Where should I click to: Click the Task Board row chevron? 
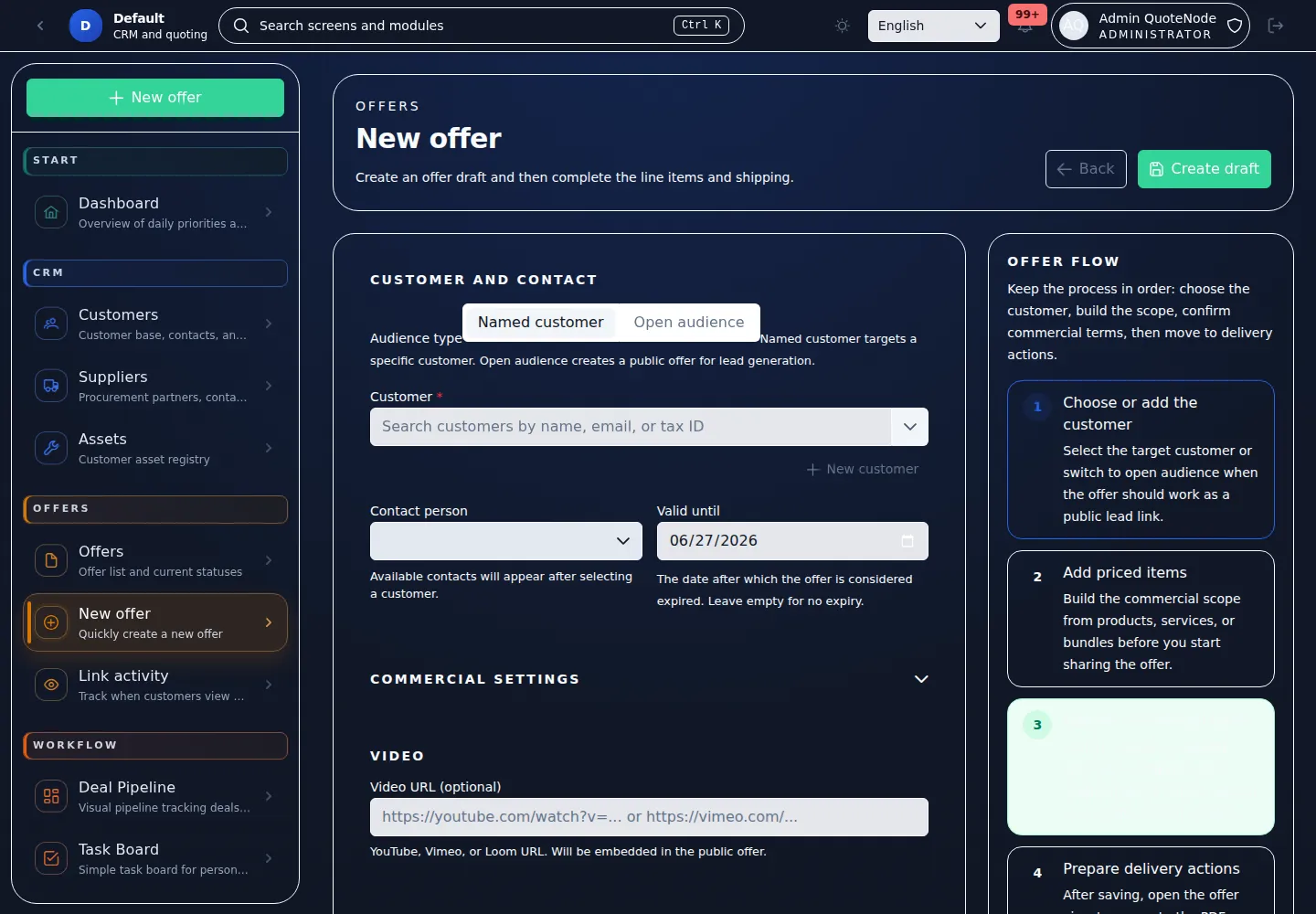(269, 858)
